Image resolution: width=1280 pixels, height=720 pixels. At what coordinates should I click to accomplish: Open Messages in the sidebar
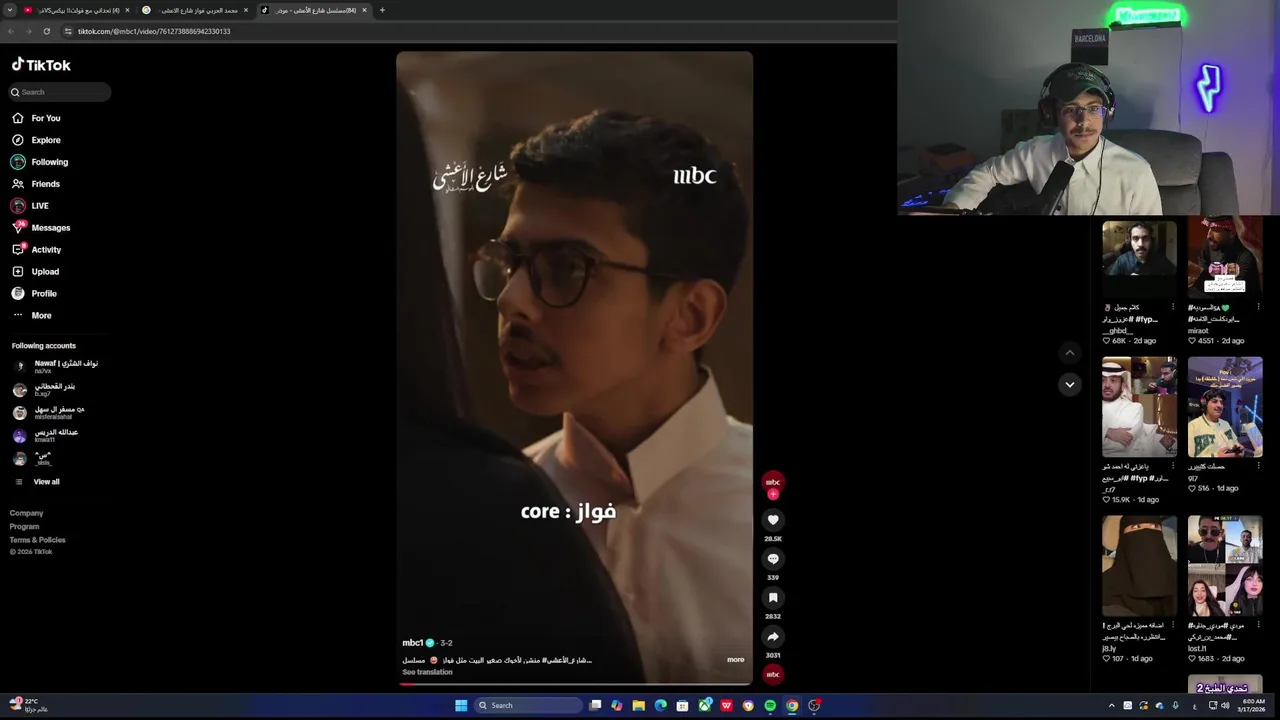click(41, 228)
